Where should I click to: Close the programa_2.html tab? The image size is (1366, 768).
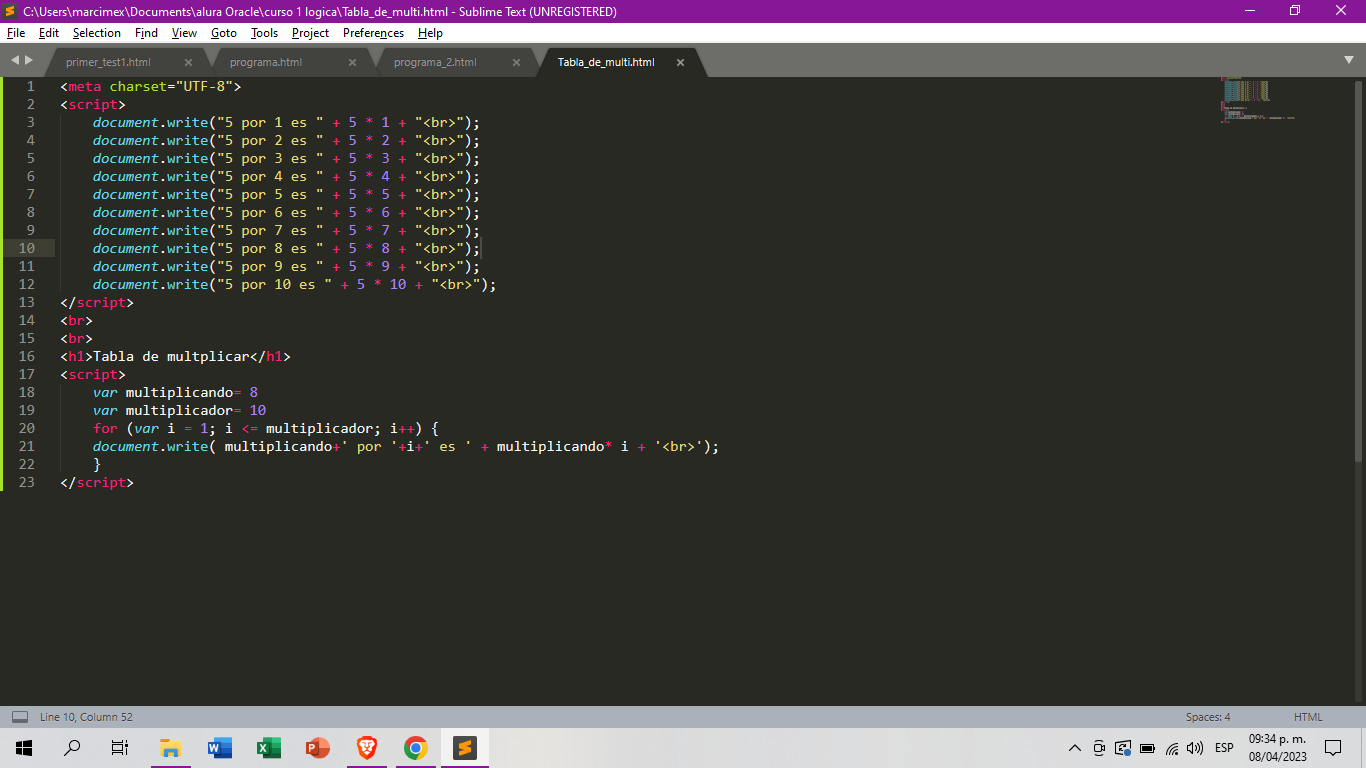(516, 62)
